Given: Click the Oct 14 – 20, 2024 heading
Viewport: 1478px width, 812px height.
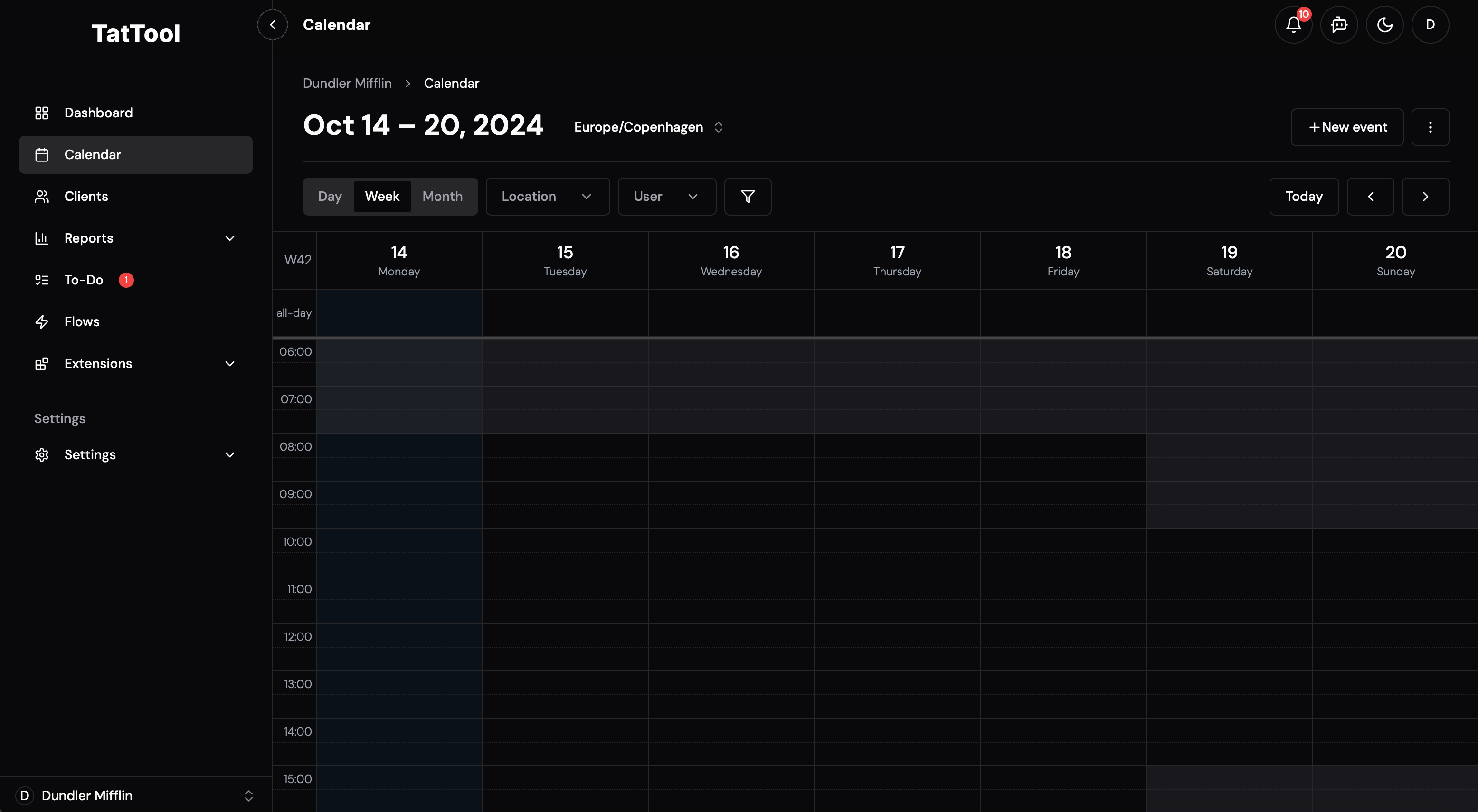Looking at the screenshot, I should (x=423, y=126).
